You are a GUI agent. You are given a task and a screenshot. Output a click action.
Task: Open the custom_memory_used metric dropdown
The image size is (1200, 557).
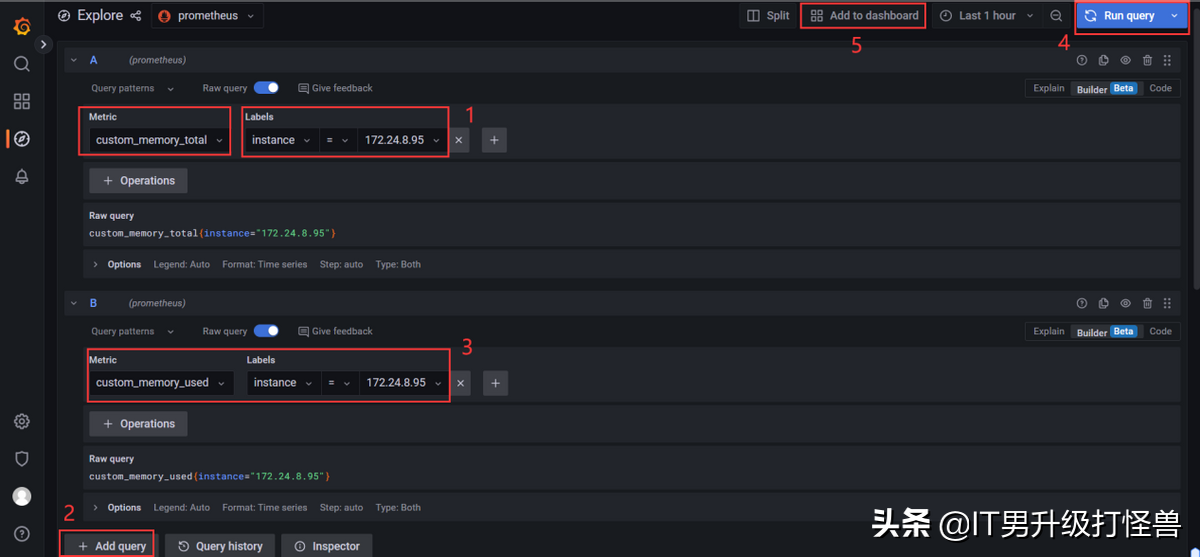coord(161,383)
